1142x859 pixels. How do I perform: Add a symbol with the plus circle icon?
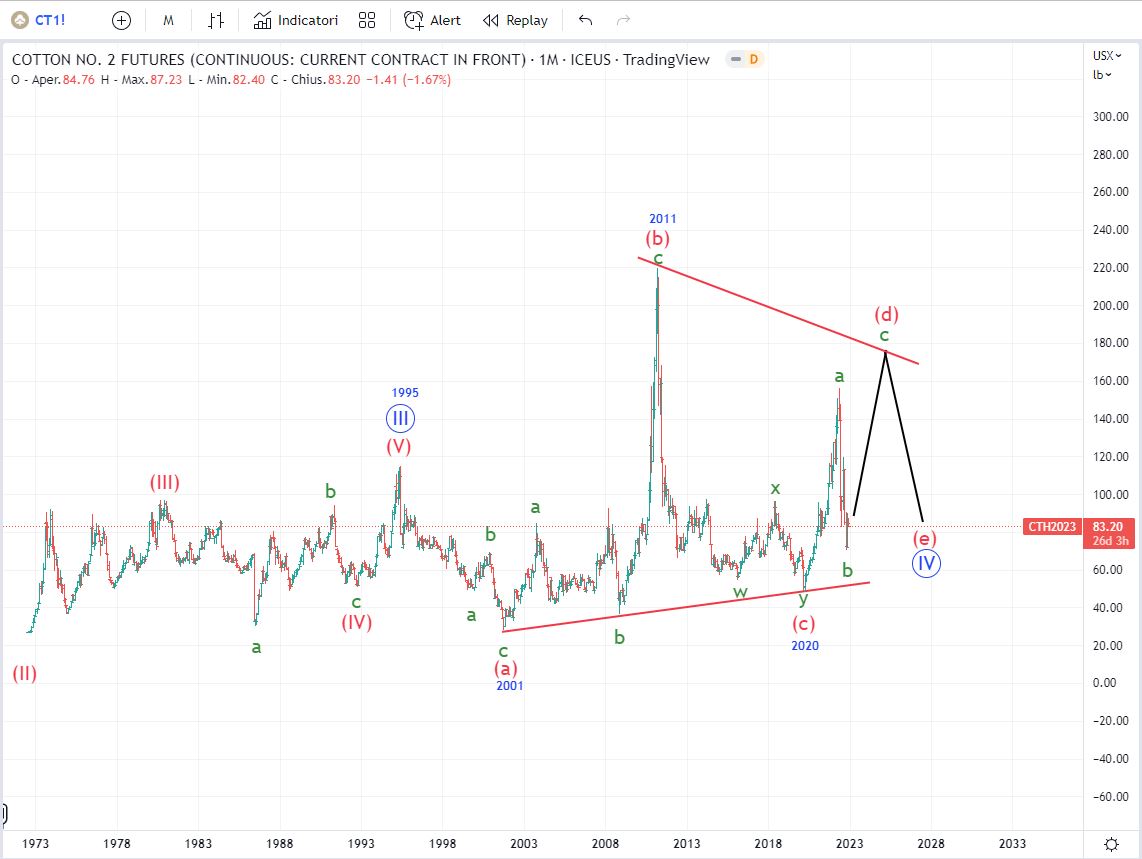122,20
